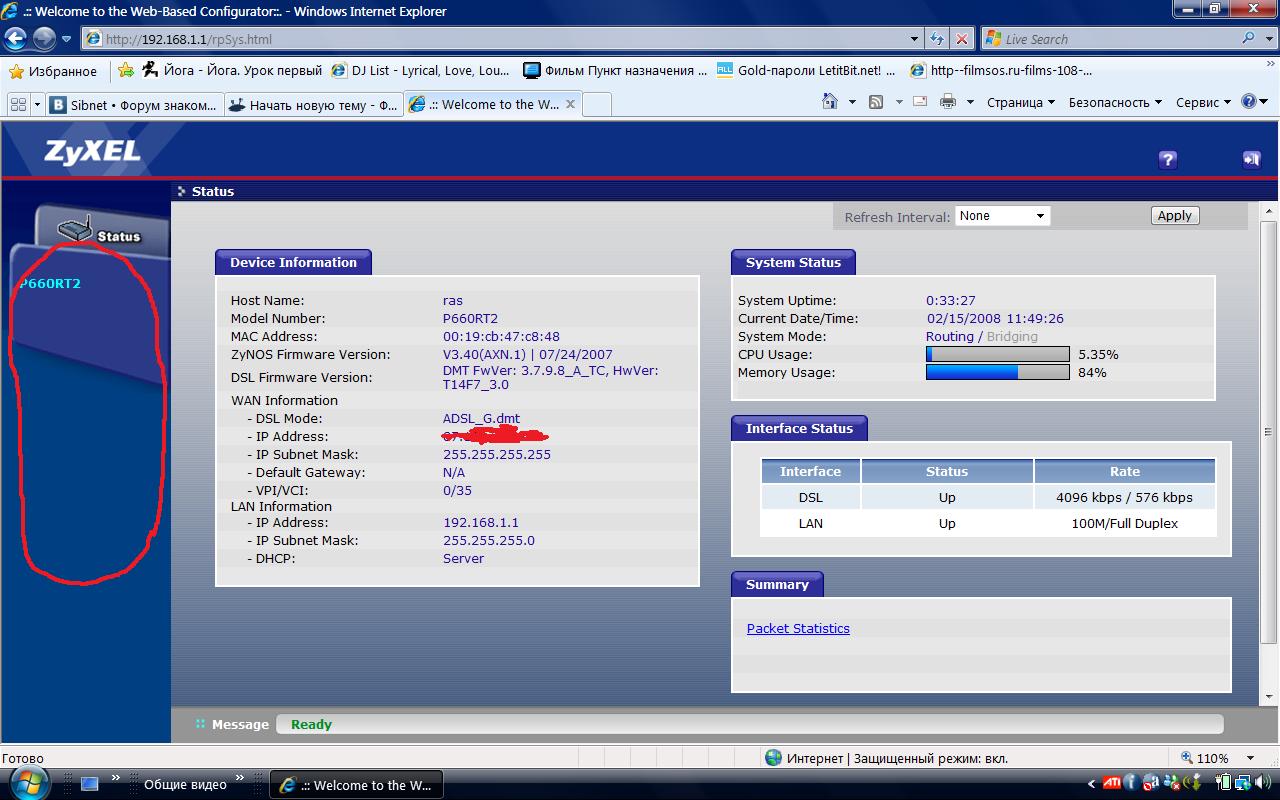Go back with the browser Back arrow
This screenshot has width=1280, height=800.
point(16,39)
